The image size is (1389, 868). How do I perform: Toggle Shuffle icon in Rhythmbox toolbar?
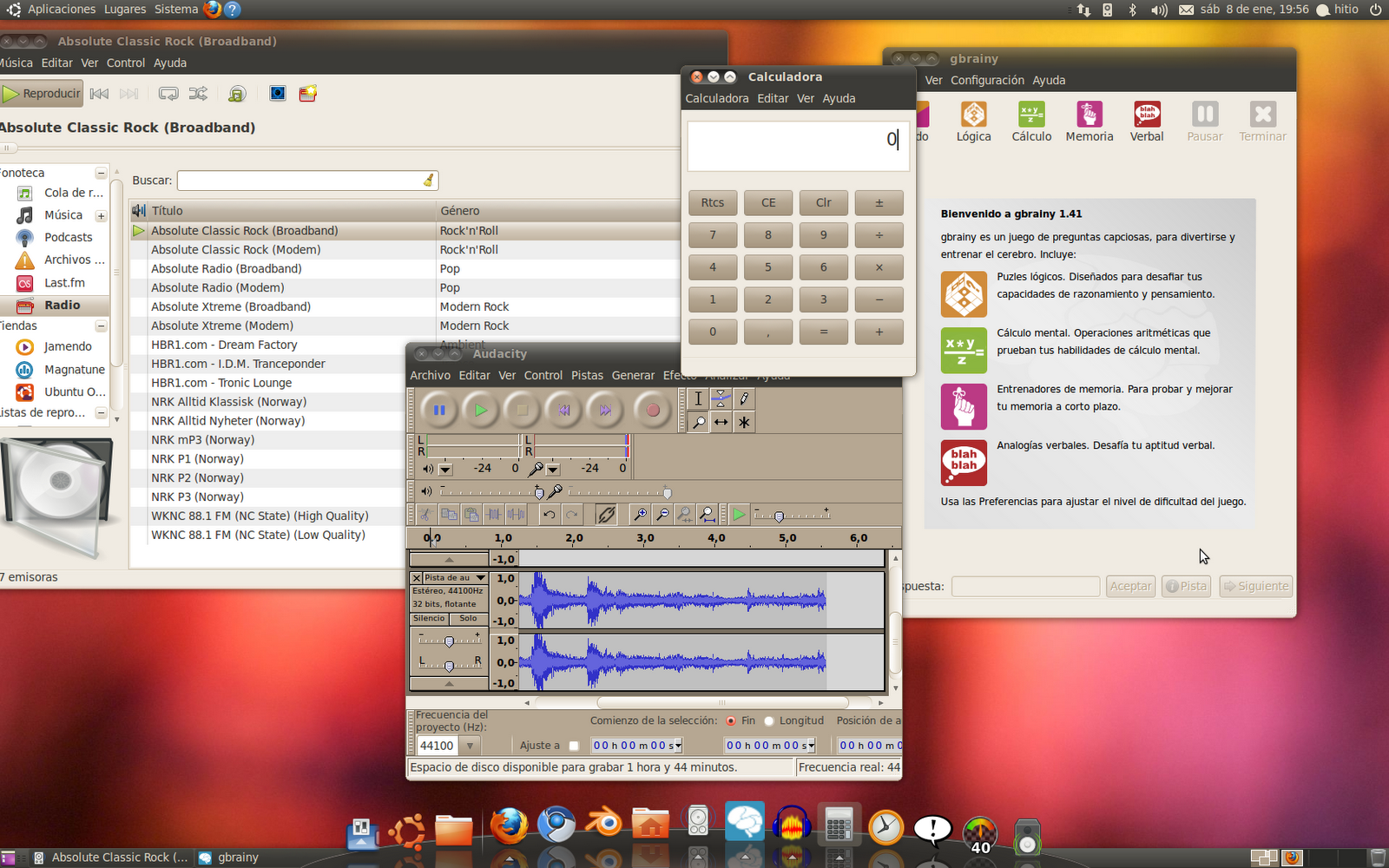coord(199,94)
